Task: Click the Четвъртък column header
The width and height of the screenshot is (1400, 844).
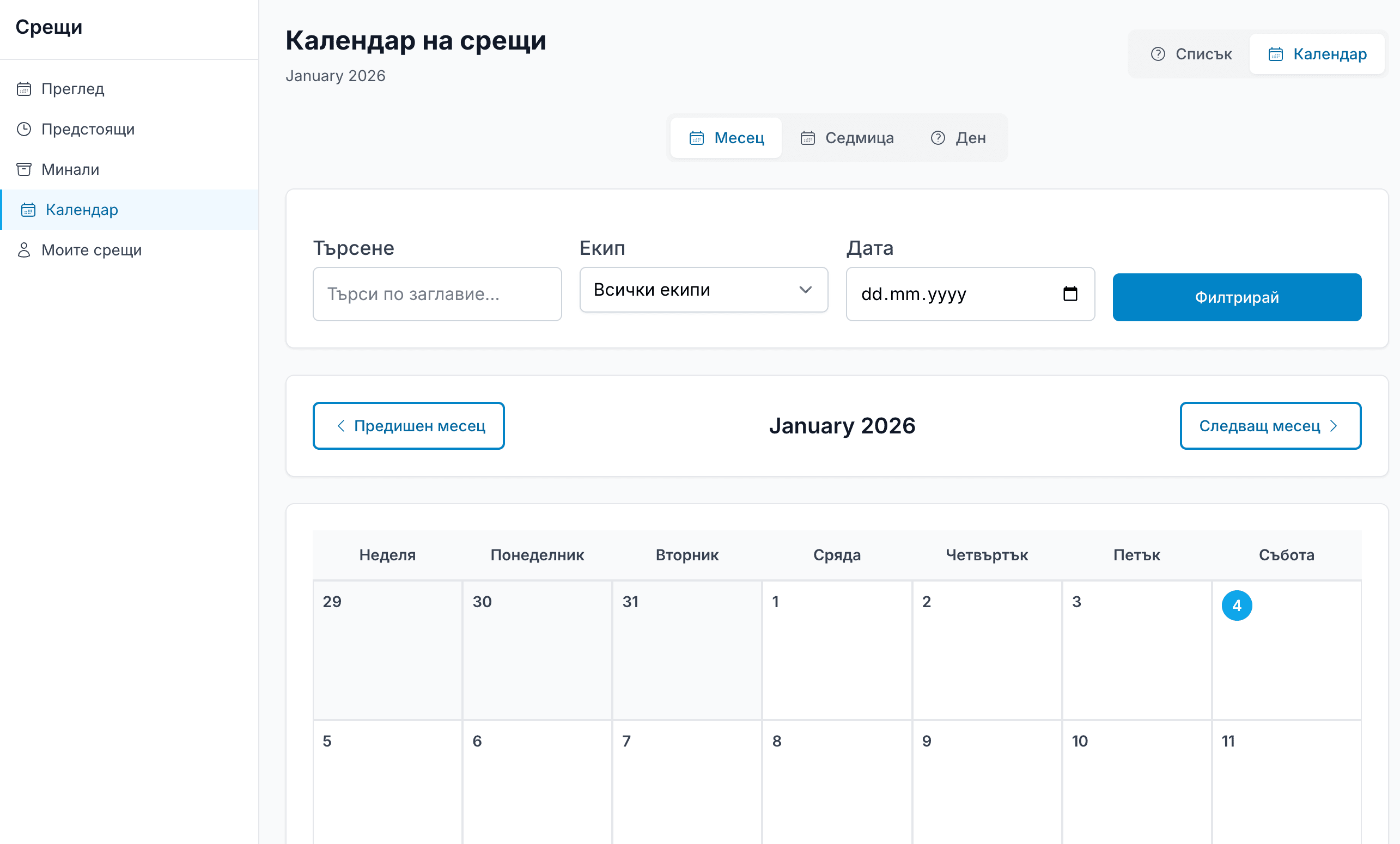Action: pos(987,555)
